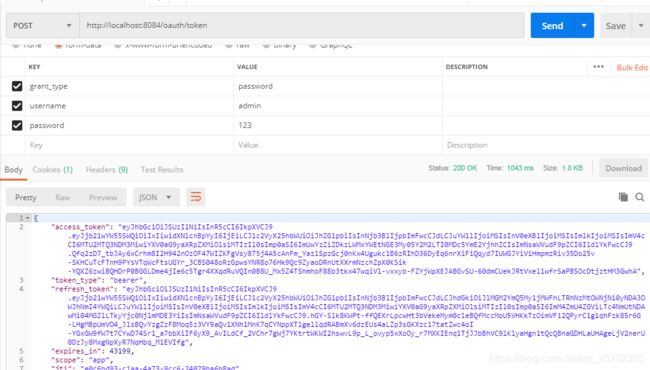Image resolution: width=650 pixels, height=370 pixels.
Task: Uncheck the username row checkbox
Action: (17, 106)
